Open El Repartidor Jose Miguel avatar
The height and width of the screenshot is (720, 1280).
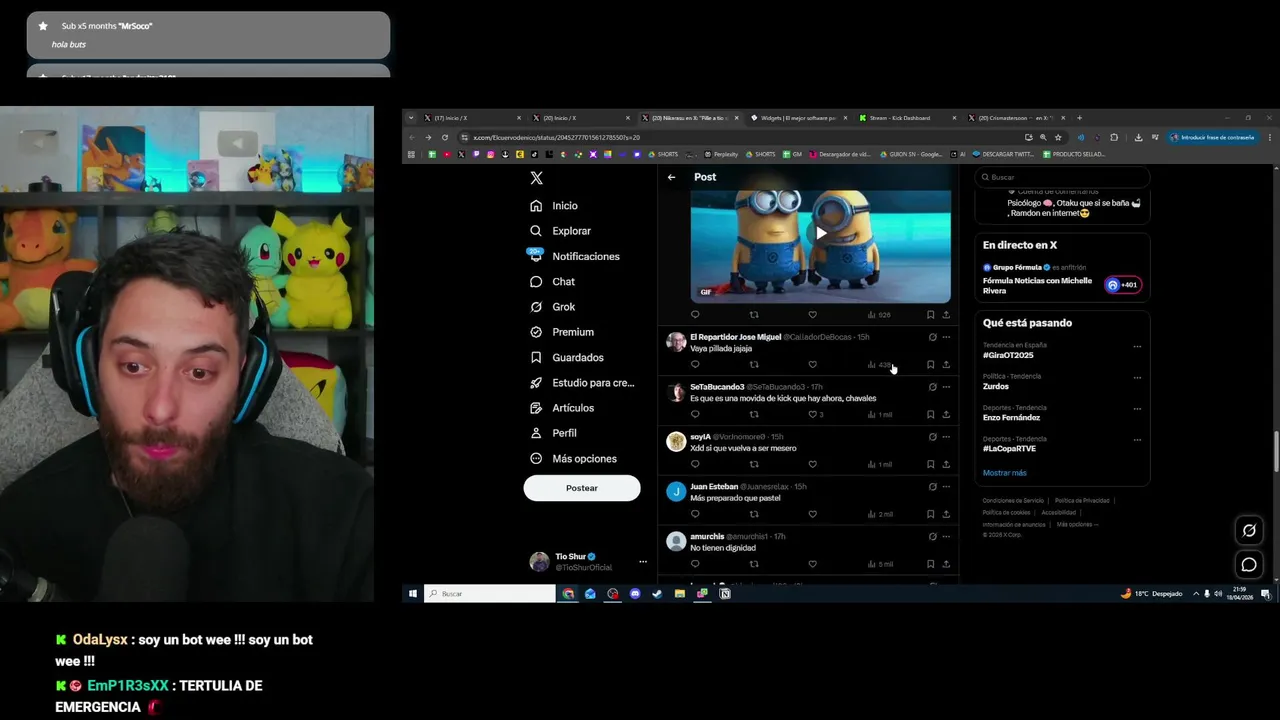coord(676,342)
